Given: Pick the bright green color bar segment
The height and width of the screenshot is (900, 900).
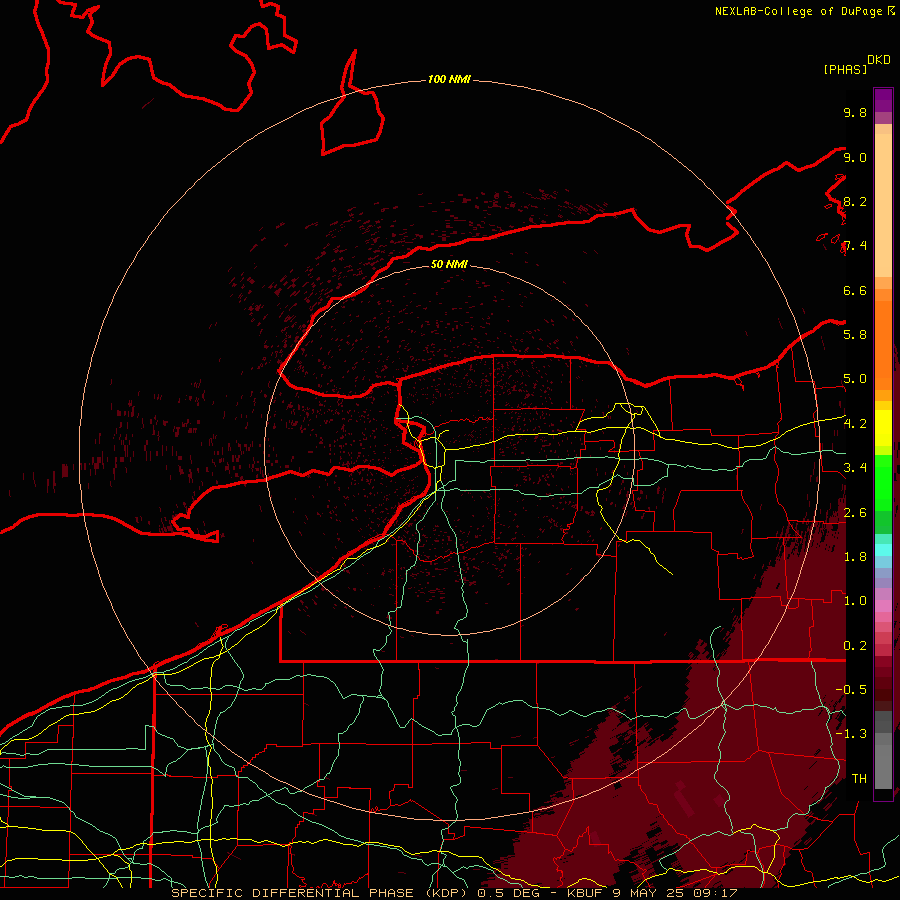Looking at the screenshot, I should (x=883, y=482).
